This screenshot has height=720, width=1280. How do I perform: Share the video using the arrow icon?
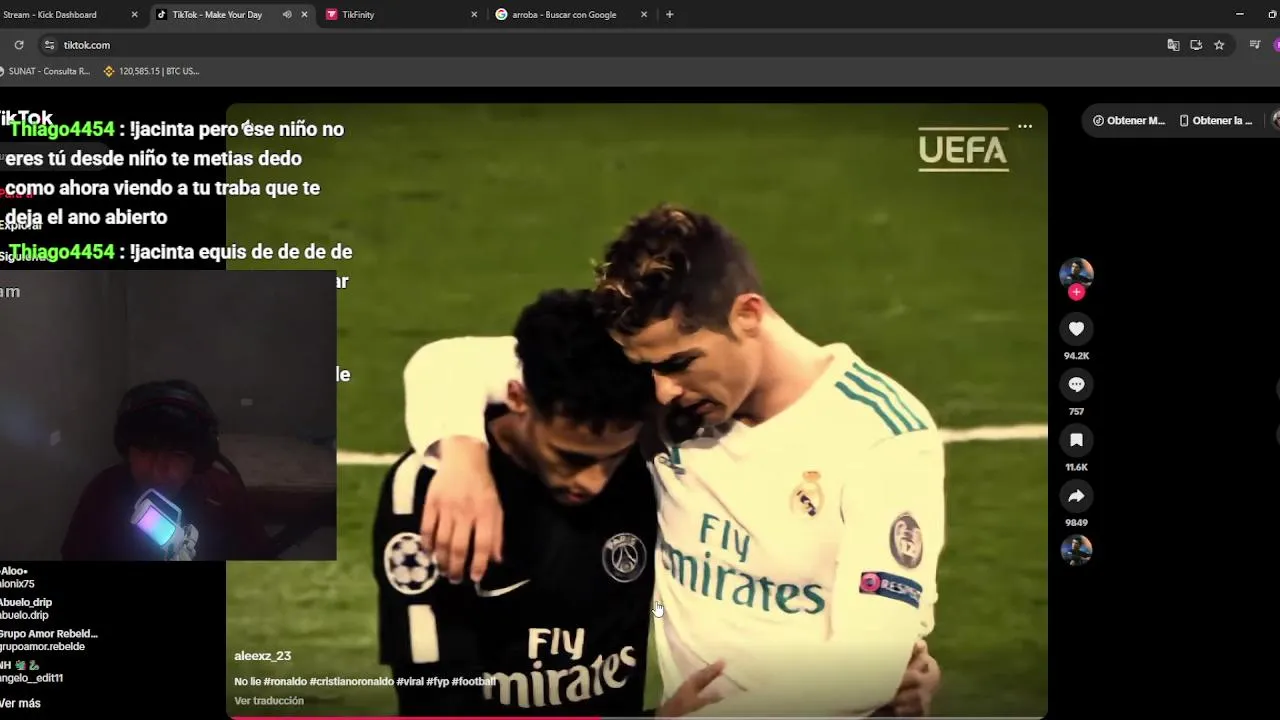point(1076,496)
